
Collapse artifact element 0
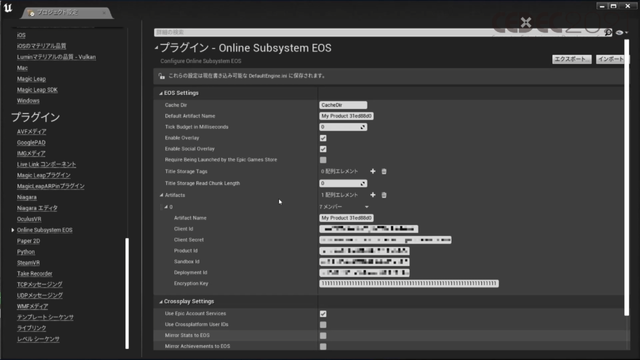click(x=166, y=207)
